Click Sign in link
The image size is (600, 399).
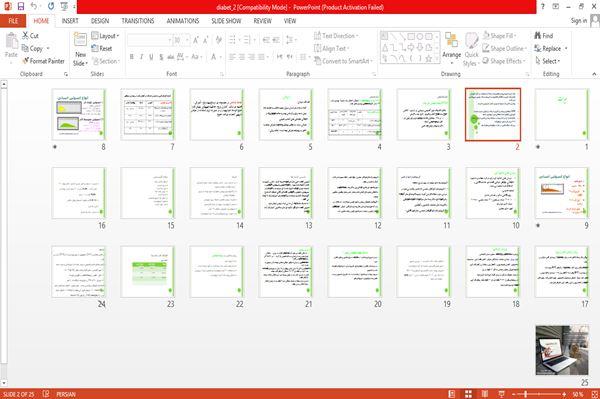click(x=579, y=21)
